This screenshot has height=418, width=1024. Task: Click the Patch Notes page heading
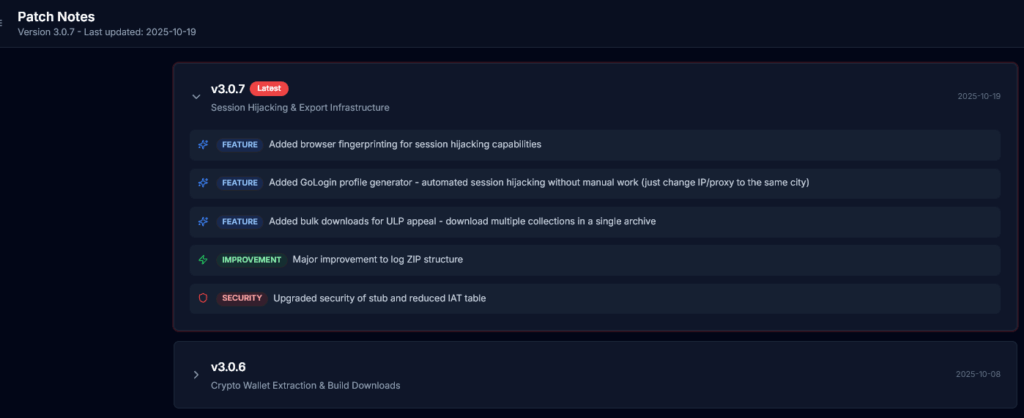[x=55, y=16]
